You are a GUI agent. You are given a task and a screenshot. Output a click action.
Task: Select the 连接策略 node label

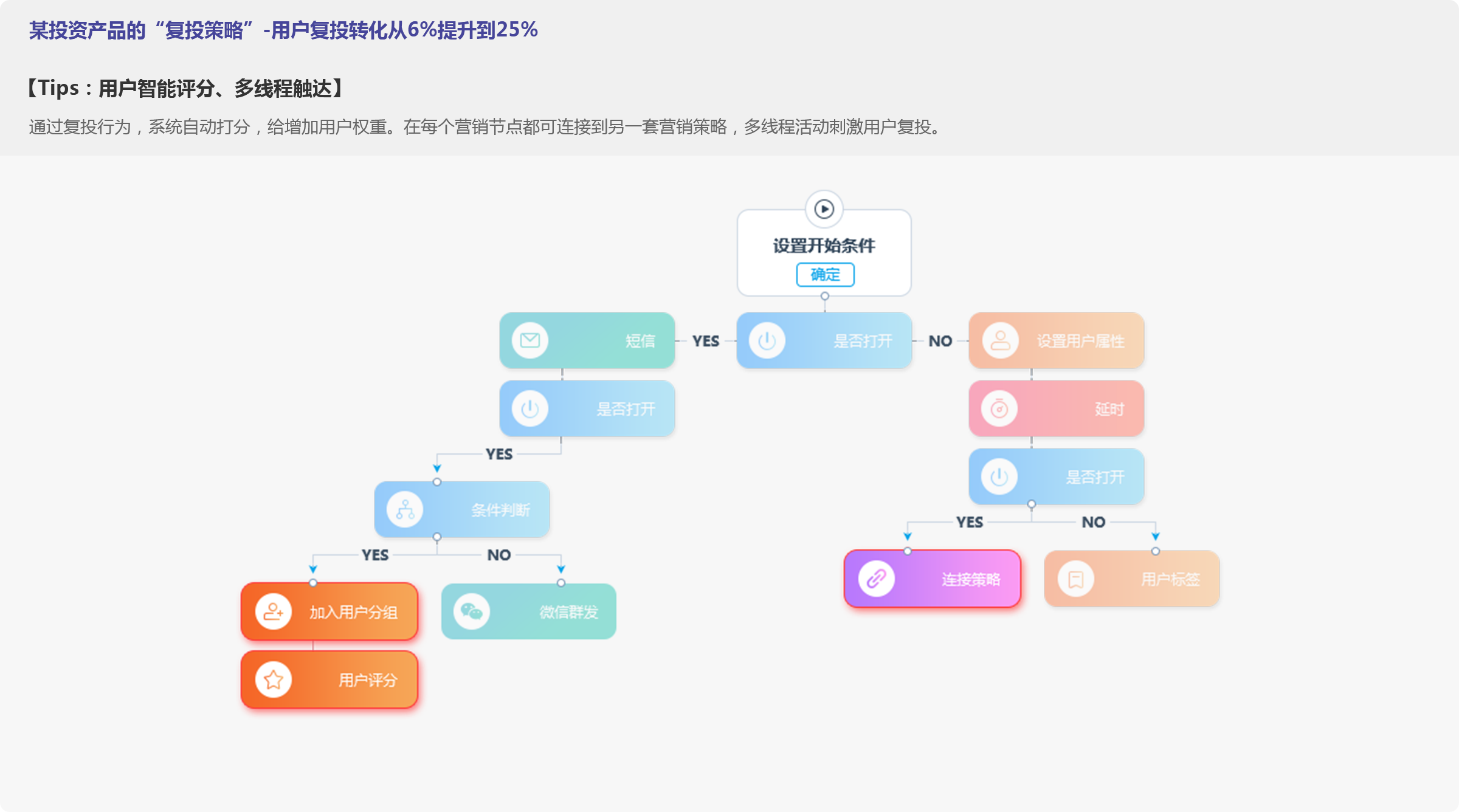pos(971,579)
